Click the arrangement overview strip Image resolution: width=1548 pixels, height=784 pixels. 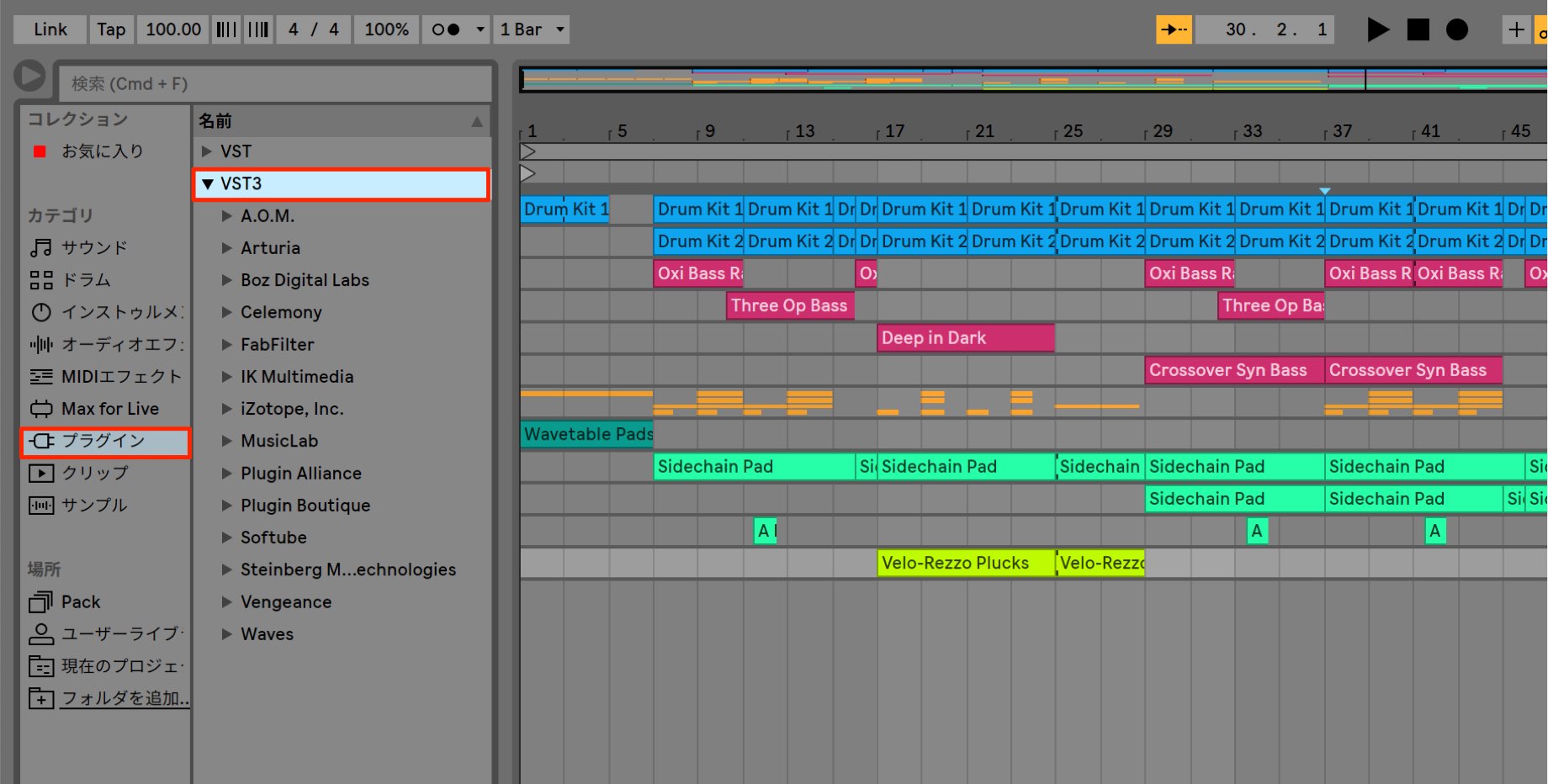[x=1033, y=79]
